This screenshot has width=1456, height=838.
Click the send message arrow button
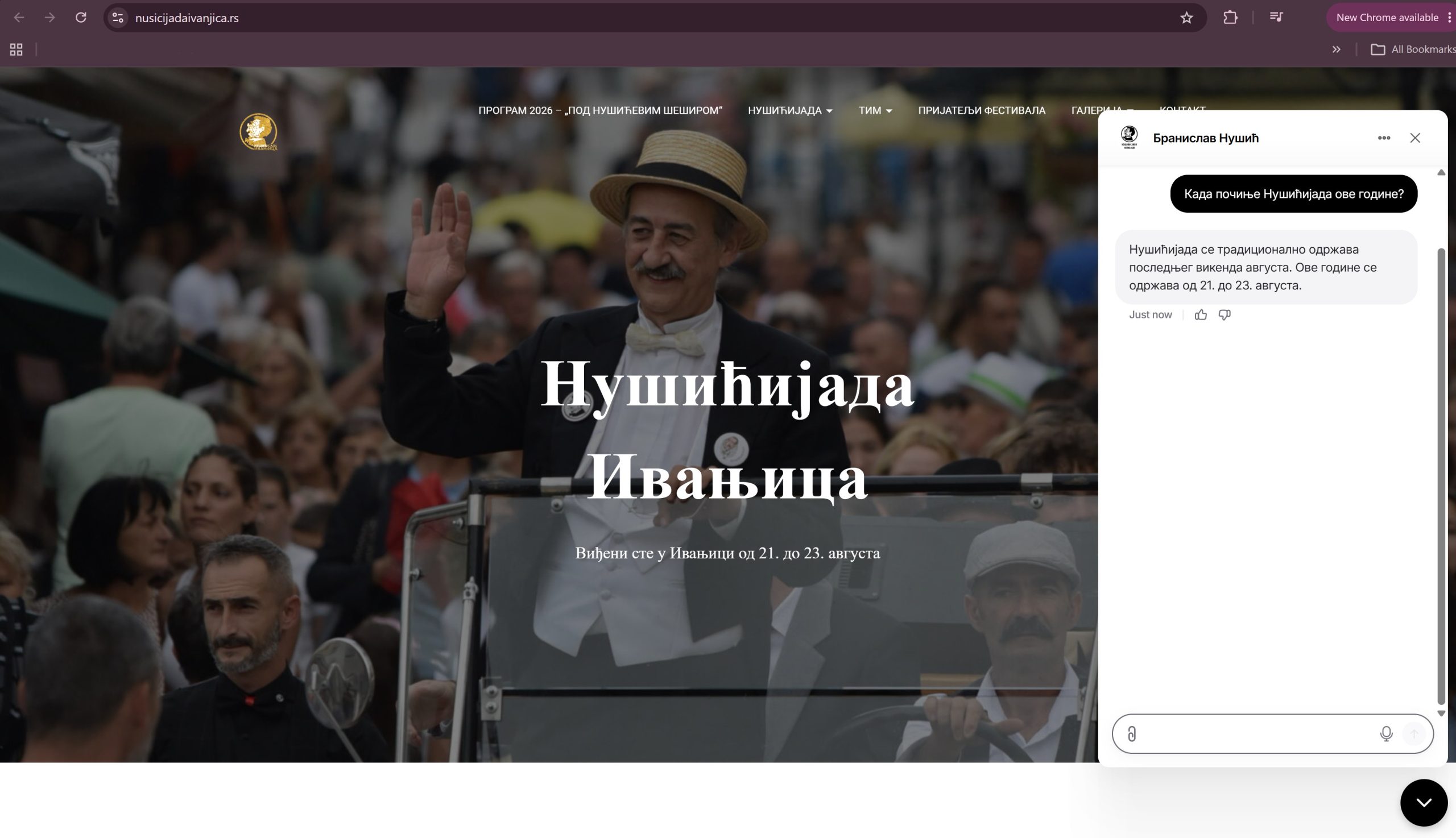coord(1414,734)
